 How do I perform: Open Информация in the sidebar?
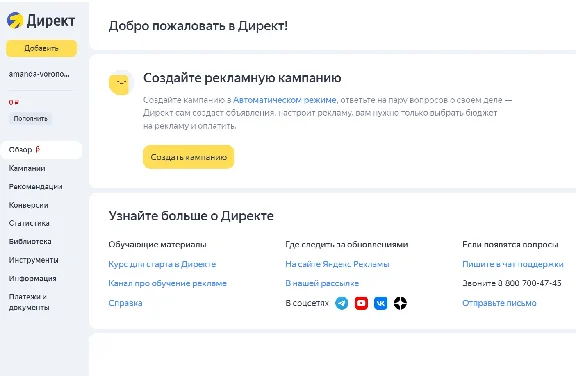[32, 278]
